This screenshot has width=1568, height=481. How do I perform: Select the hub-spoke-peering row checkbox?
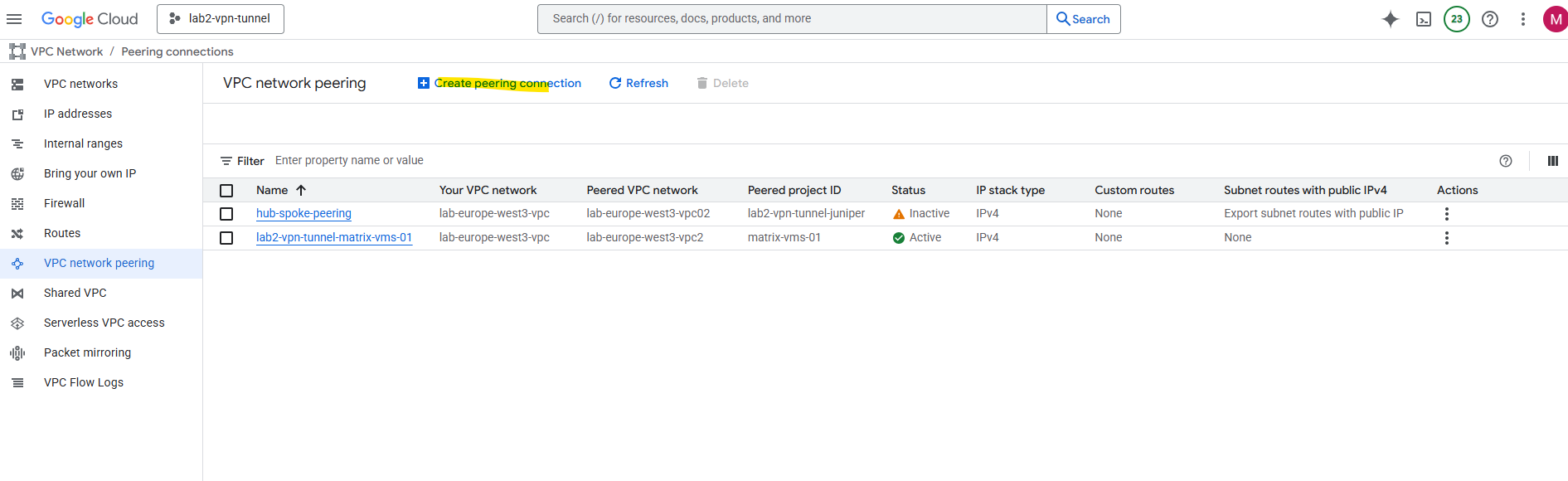point(226,214)
